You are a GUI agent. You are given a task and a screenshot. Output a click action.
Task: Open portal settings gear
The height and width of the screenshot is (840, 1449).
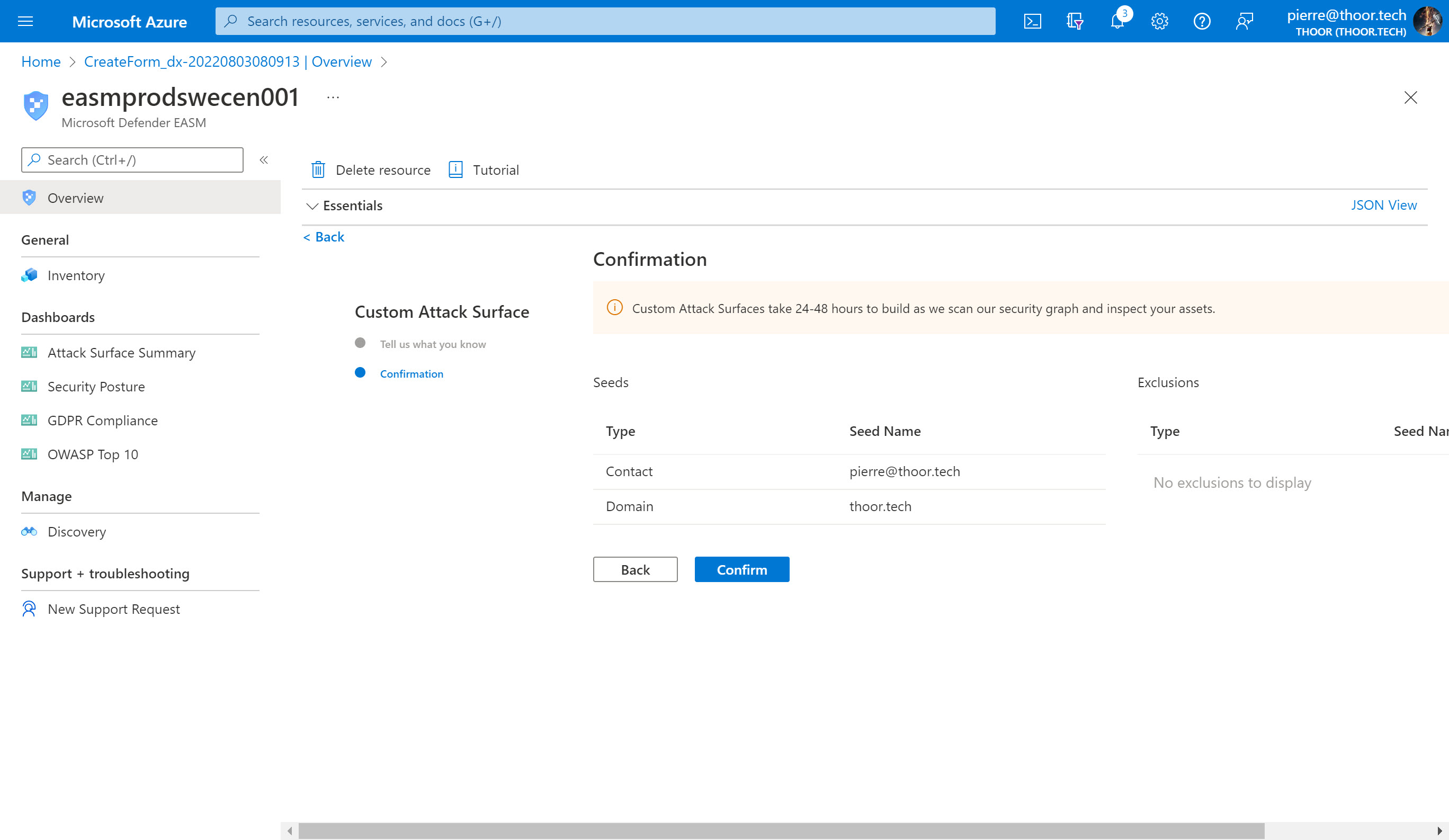tap(1159, 21)
